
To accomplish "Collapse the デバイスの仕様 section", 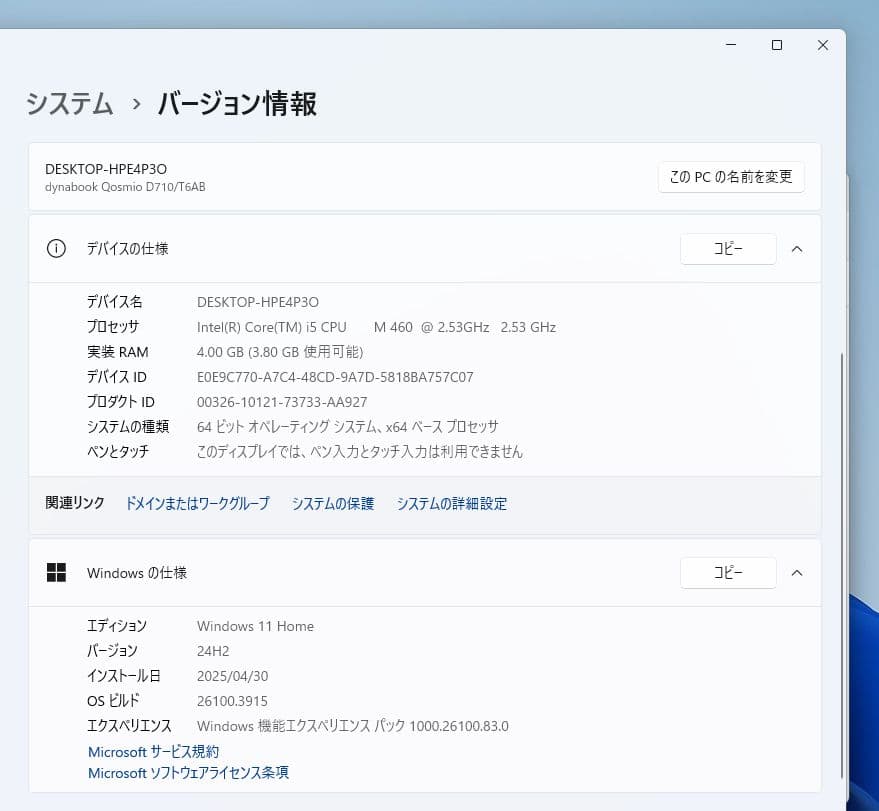I will click(x=797, y=248).
